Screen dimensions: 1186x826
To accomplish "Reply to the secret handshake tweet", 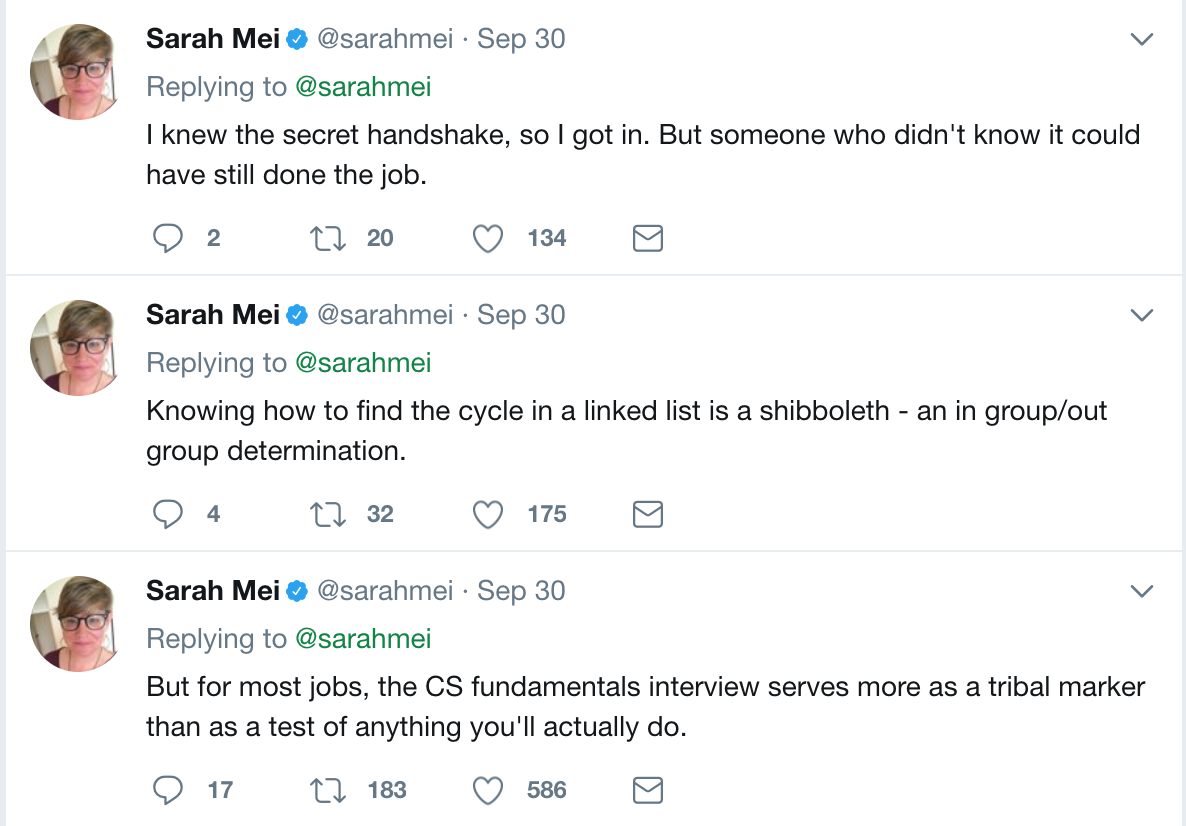I will tap(168, 238).
